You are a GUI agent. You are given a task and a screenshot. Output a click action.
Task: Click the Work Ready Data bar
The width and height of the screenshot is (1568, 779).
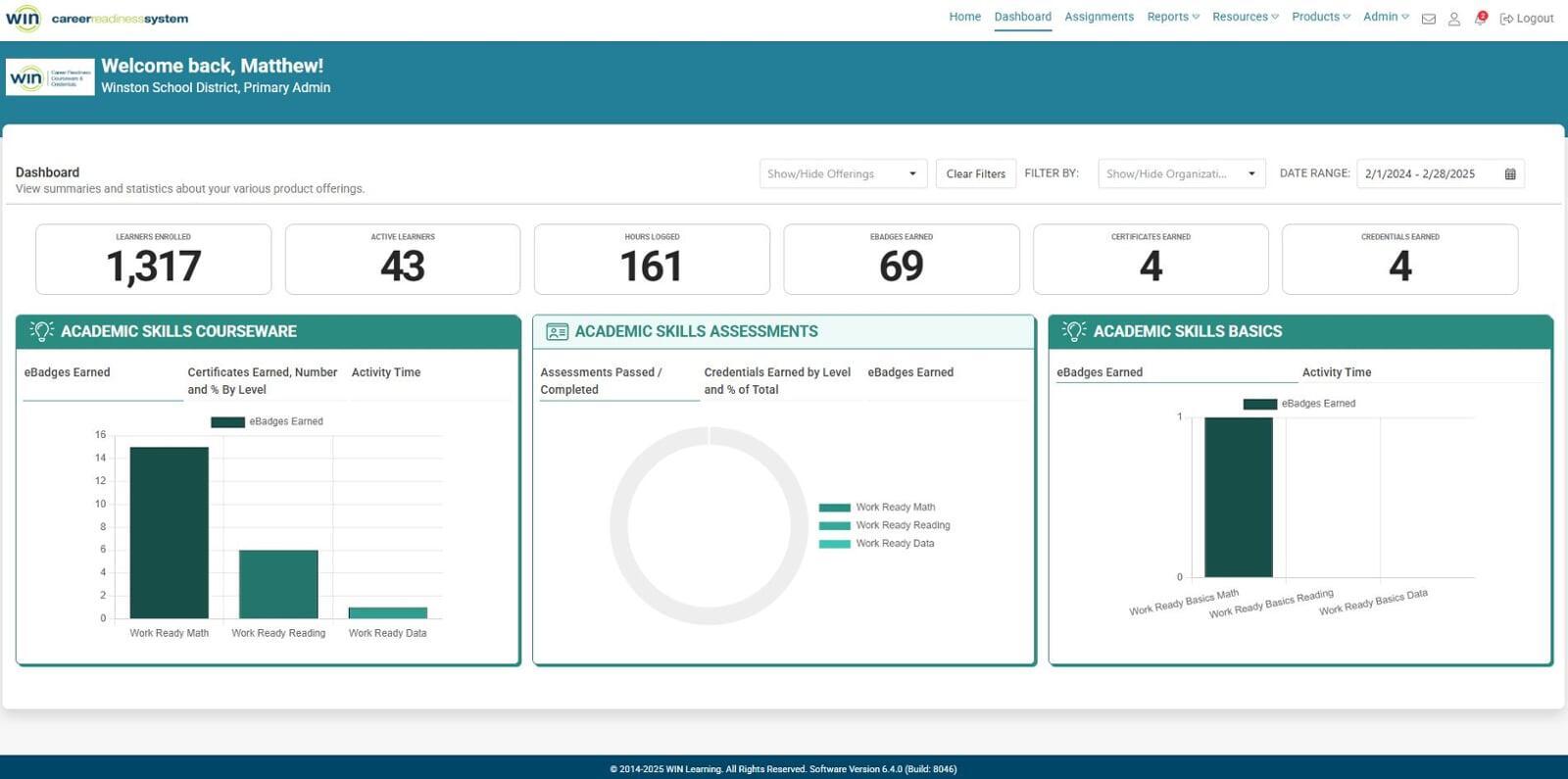[x=388, y=612]
